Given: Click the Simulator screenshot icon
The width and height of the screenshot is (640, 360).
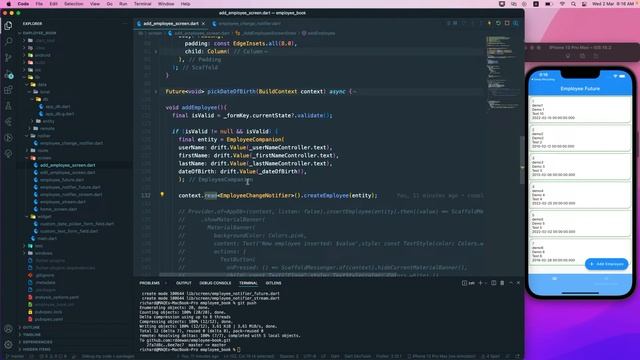Looking at the screenshot, I should tap(582, 56).
